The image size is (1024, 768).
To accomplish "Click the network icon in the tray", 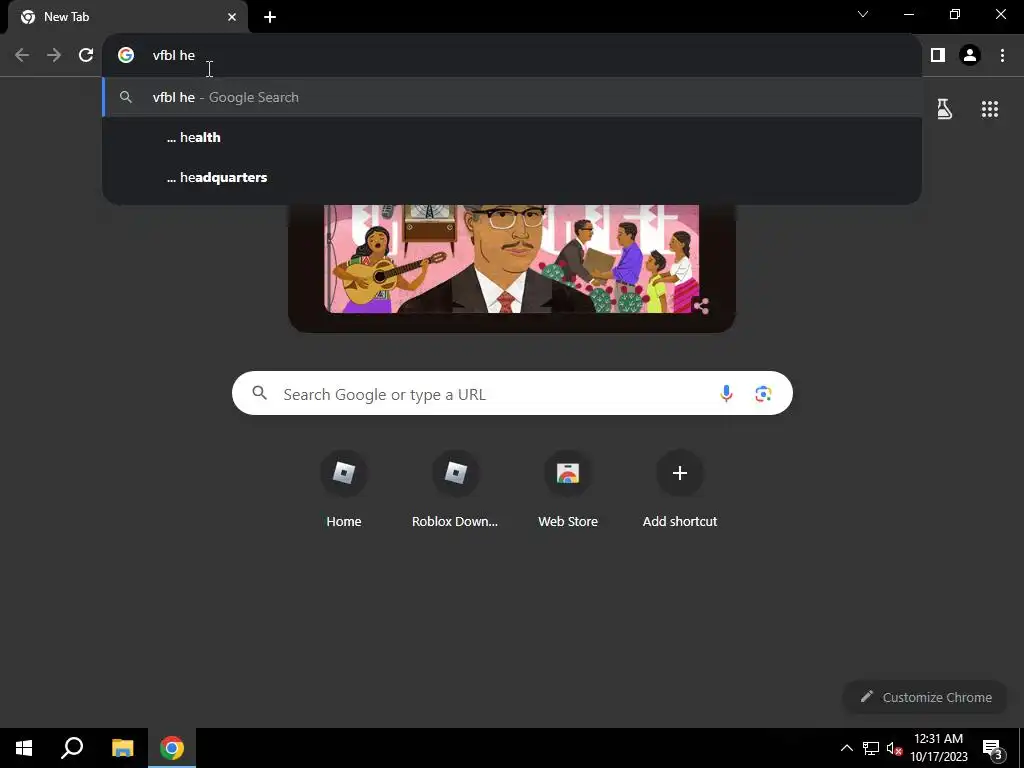I will click(x=871, y=748).
